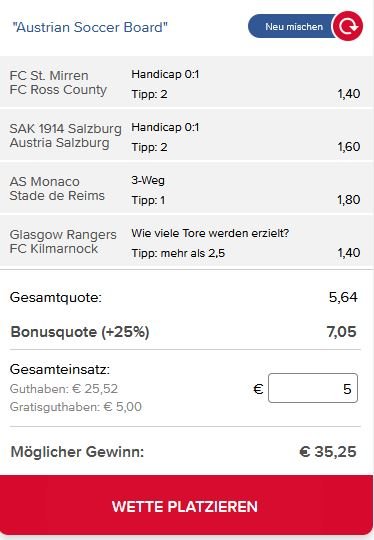
Task: Click the red refresh circle icon
Action: pos(347,26)
